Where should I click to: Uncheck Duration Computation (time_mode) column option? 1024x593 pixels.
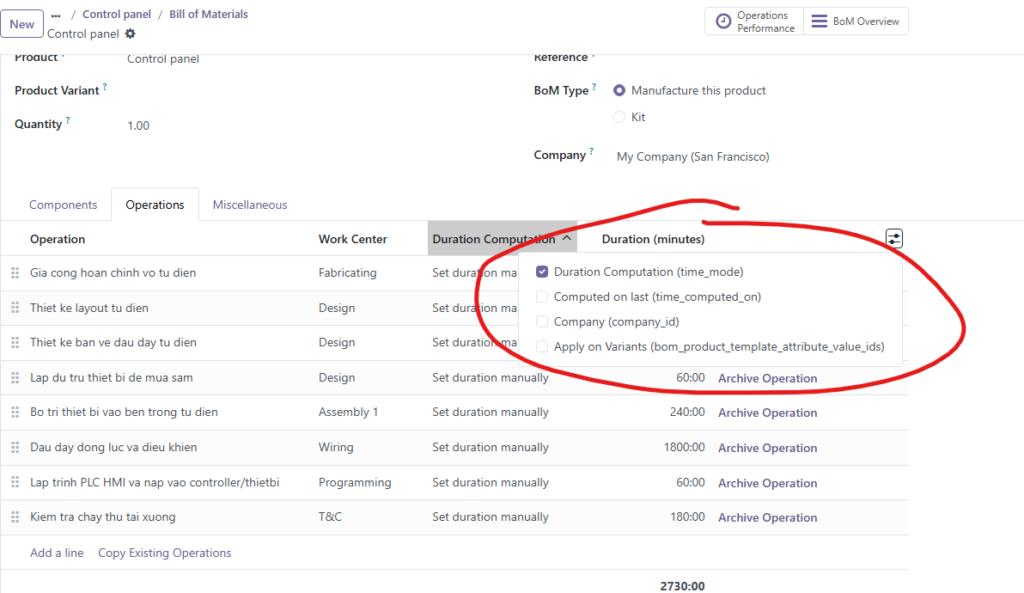(542, 272)
